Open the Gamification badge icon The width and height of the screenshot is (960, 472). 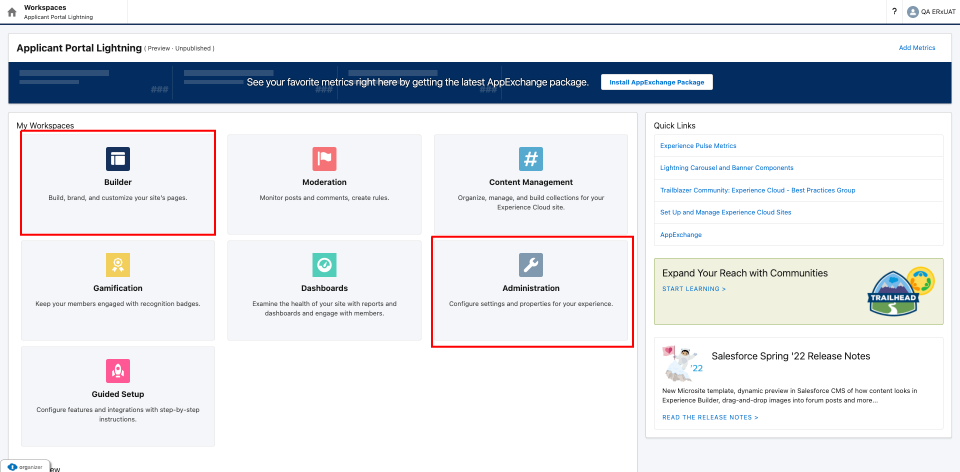click(118, 264)
